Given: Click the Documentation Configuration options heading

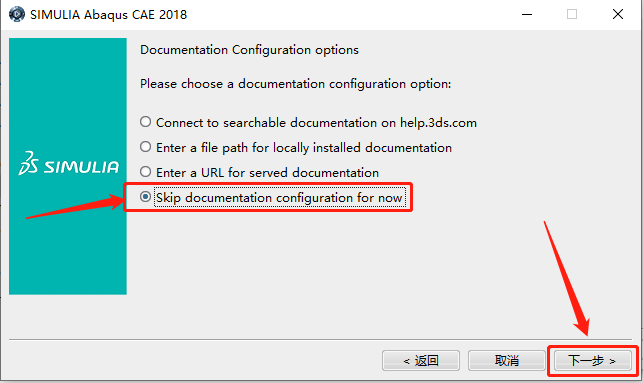Looking at the screenshot, I should (x=249, y=50).
